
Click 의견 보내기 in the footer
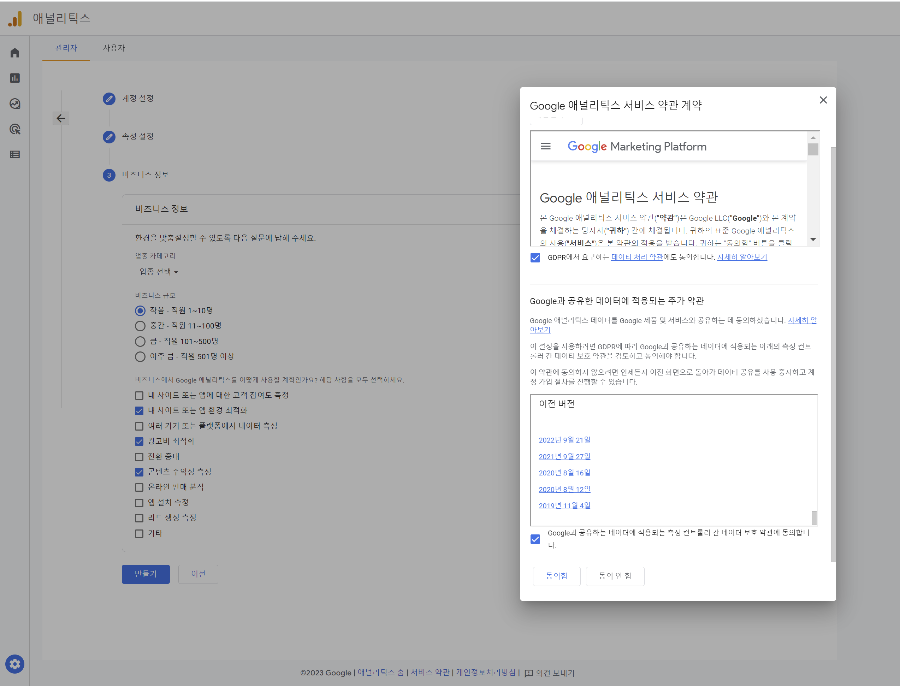[x=555, y=673]
